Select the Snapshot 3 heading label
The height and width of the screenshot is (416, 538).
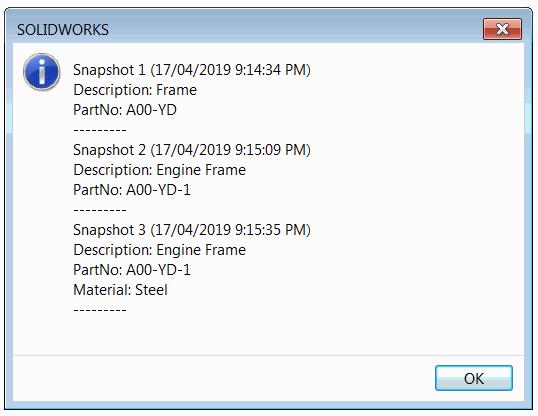point(109,230)
